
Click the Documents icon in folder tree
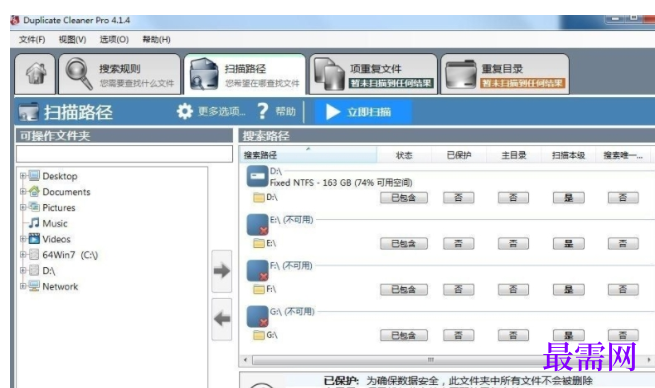34,192
